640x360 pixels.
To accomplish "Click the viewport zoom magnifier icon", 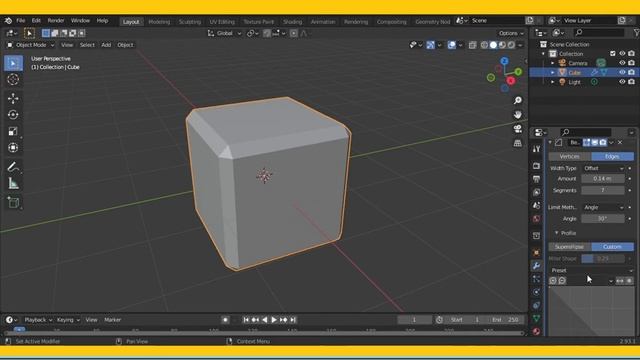I will [518, 100].
